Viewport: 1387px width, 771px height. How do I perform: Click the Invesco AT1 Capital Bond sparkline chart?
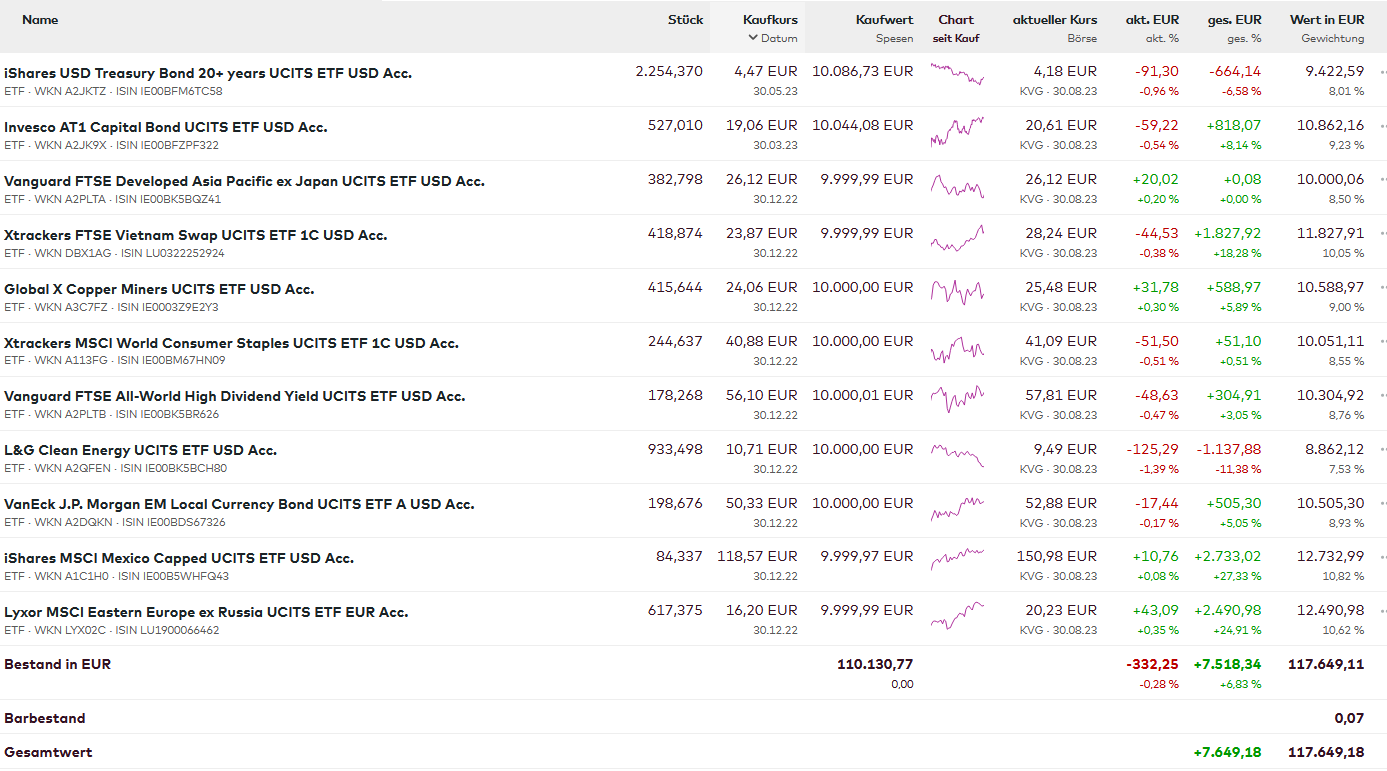tap(957, 133)
